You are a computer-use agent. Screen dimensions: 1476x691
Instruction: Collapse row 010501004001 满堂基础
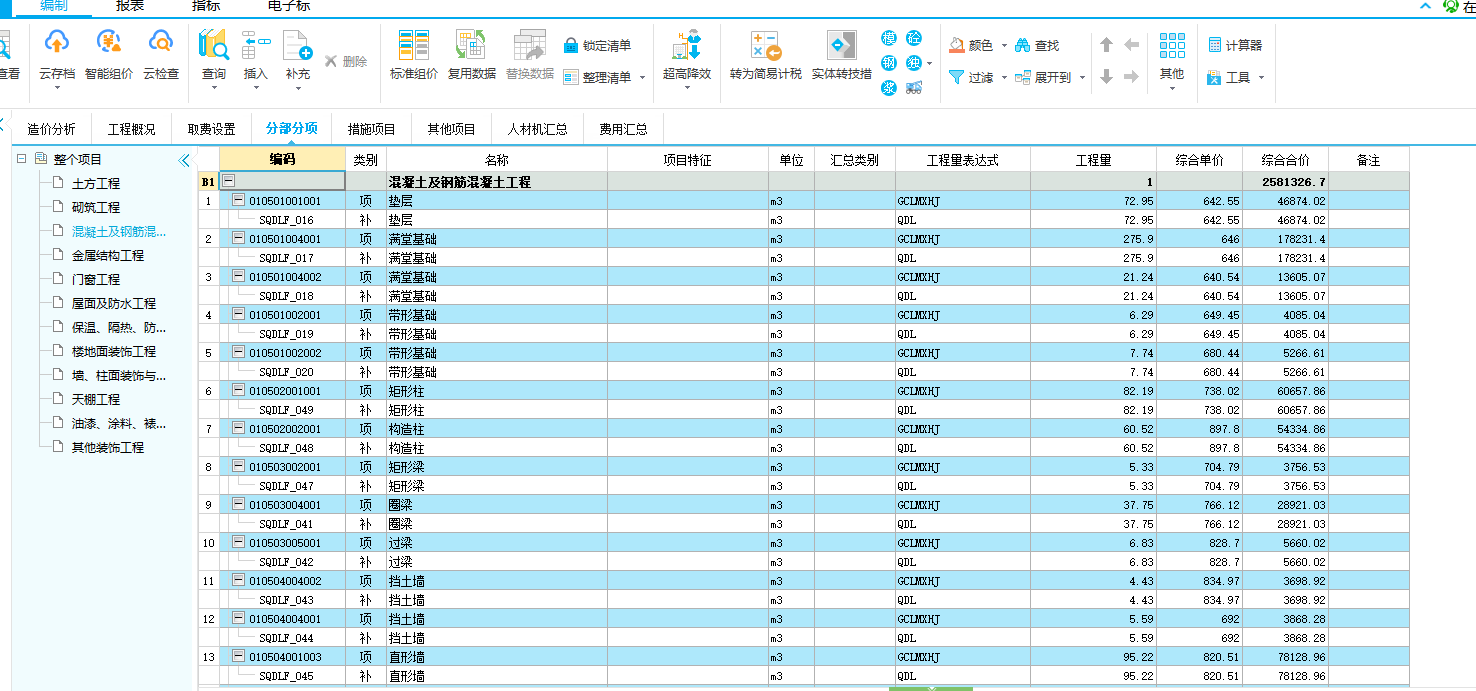pyautogui.click(x=239, y=238)
